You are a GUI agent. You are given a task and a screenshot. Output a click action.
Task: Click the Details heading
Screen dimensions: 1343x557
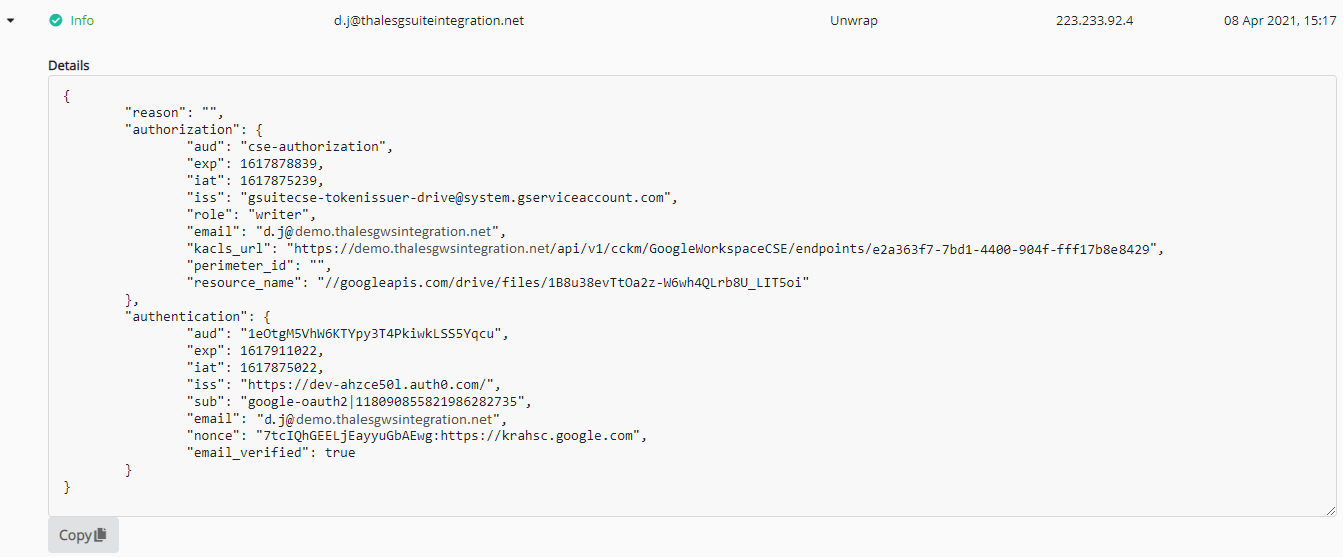69,66
